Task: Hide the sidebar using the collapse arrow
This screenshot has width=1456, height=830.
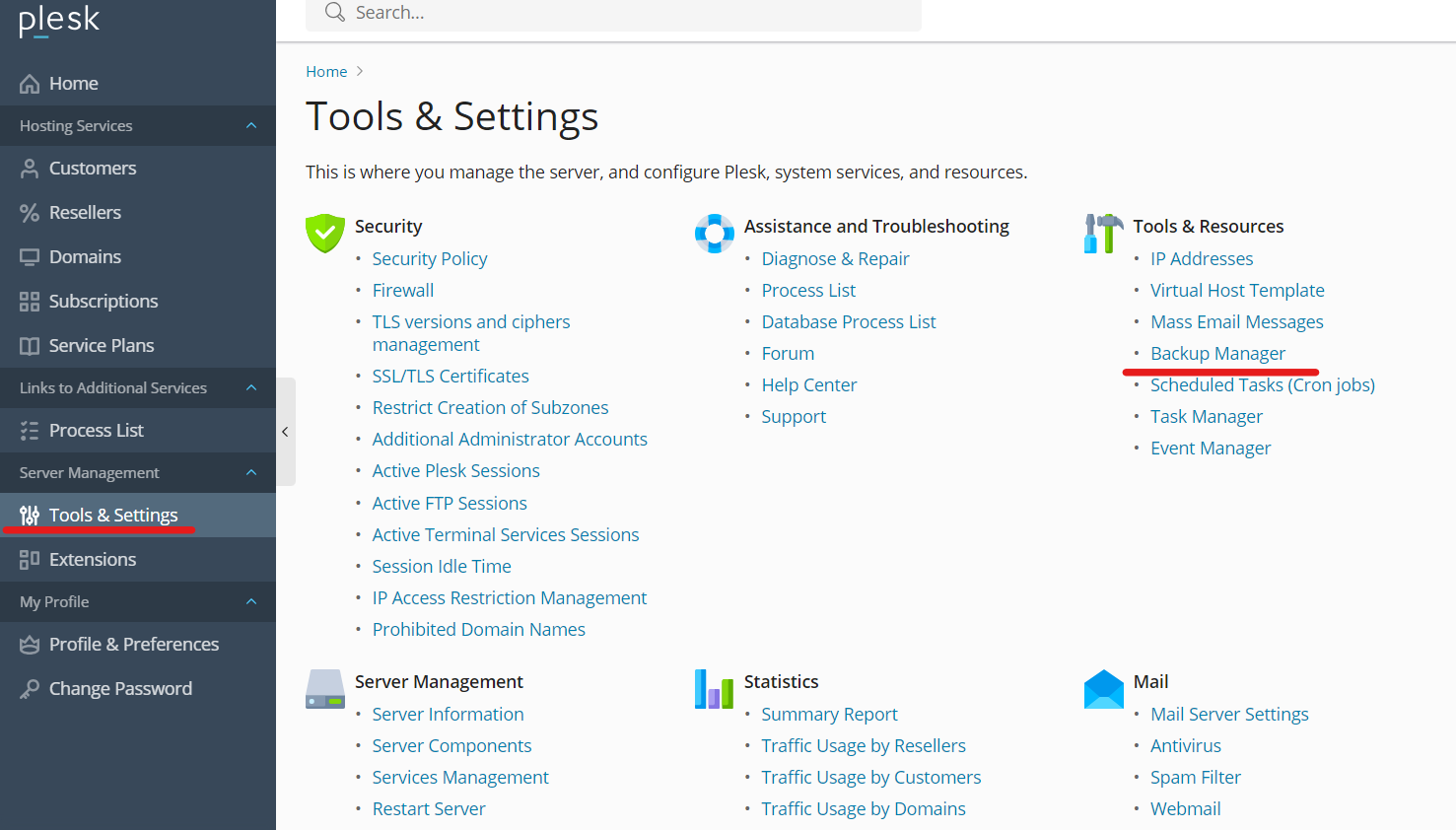Action: point(285,432)
